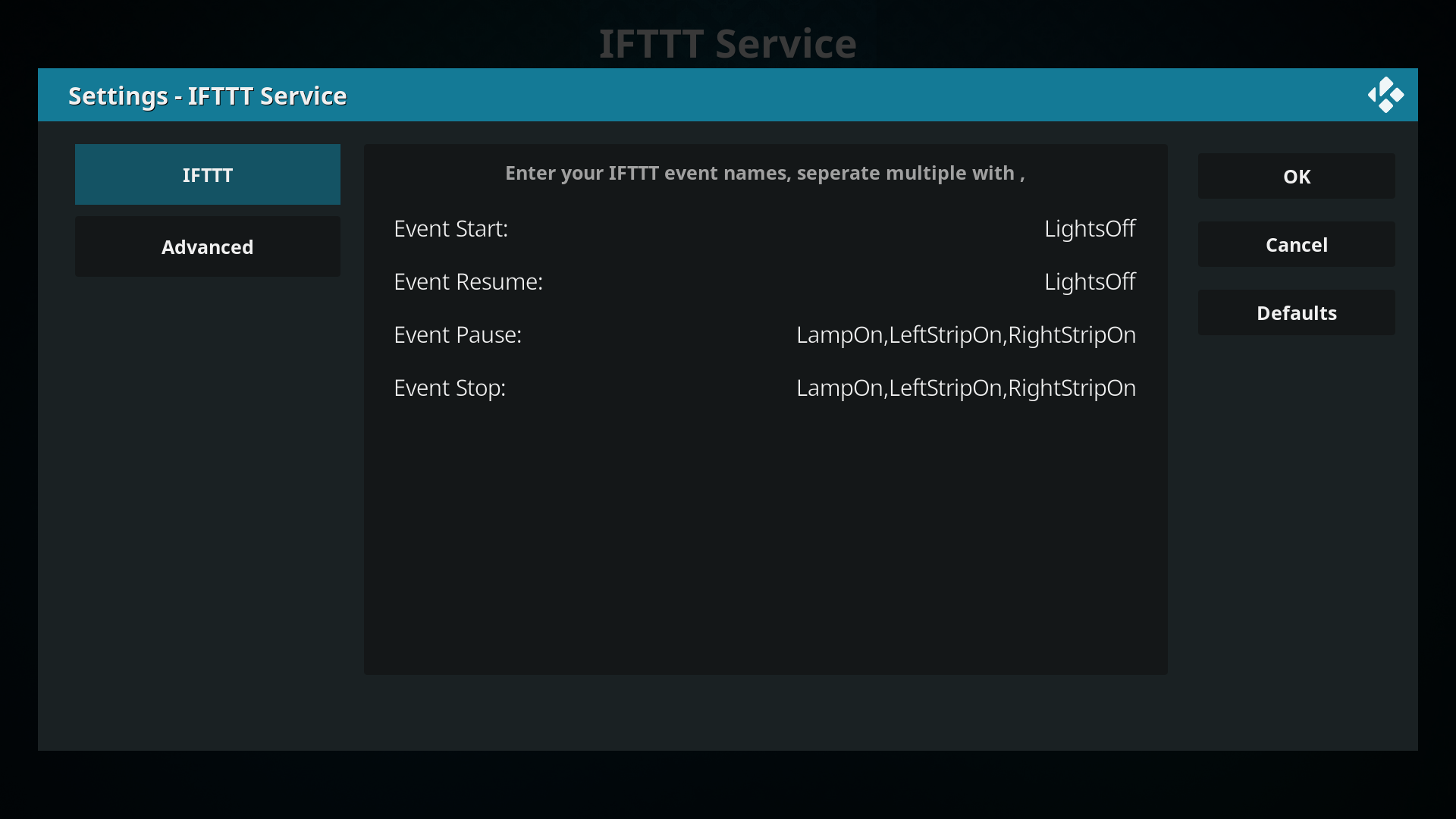1456x819 pixels.
Task: Click empty sidebar space beneath Advanced
Action: point(207,470)
